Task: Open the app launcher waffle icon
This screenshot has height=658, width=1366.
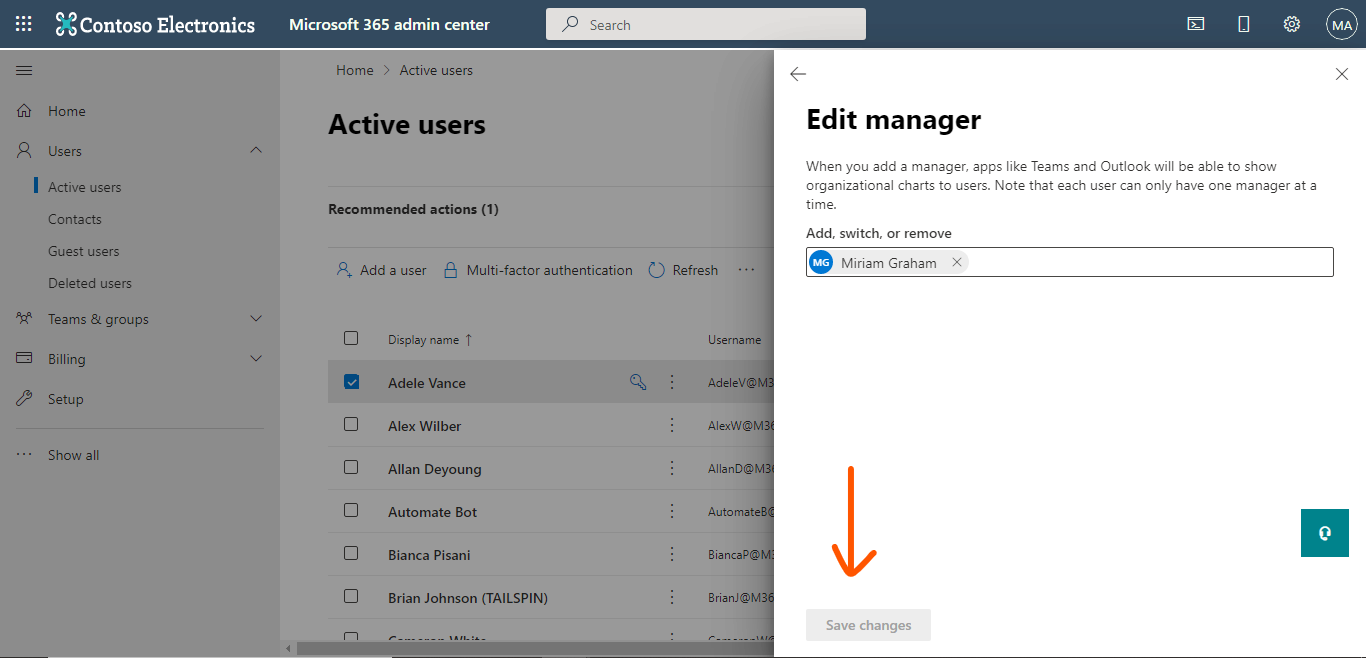Action: click(x=22, y=23)
